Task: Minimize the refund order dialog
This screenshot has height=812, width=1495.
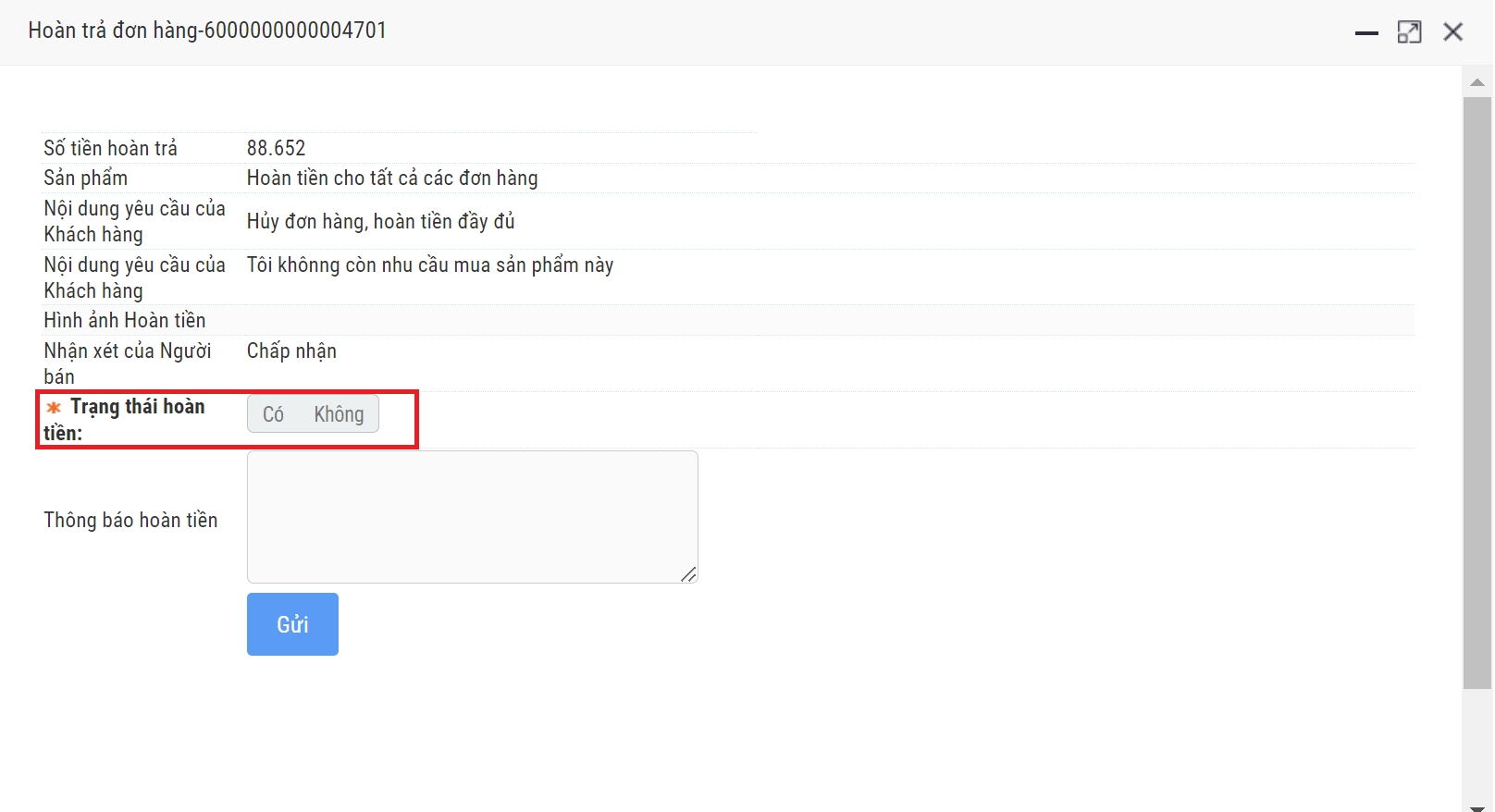Action: pyautogui.click(x=1366, y=32)
